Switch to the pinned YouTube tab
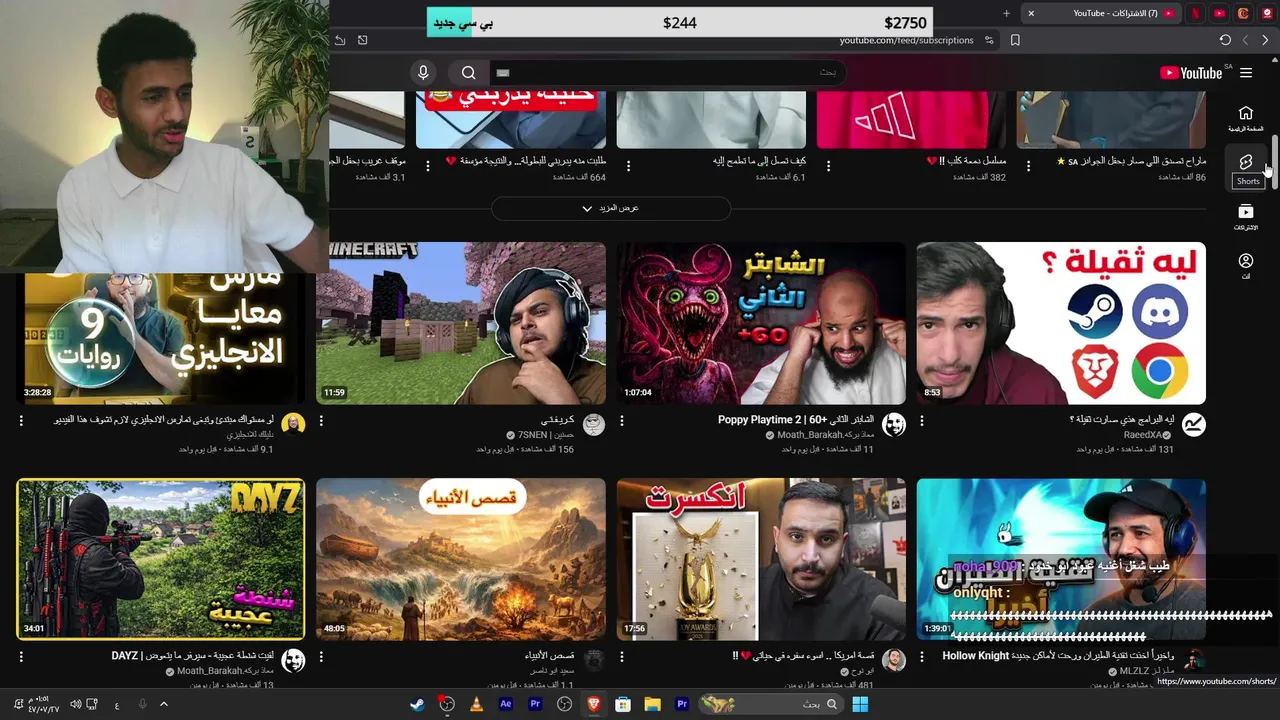The height and width of the screenshot is (720, 1280). point(1219,13)
